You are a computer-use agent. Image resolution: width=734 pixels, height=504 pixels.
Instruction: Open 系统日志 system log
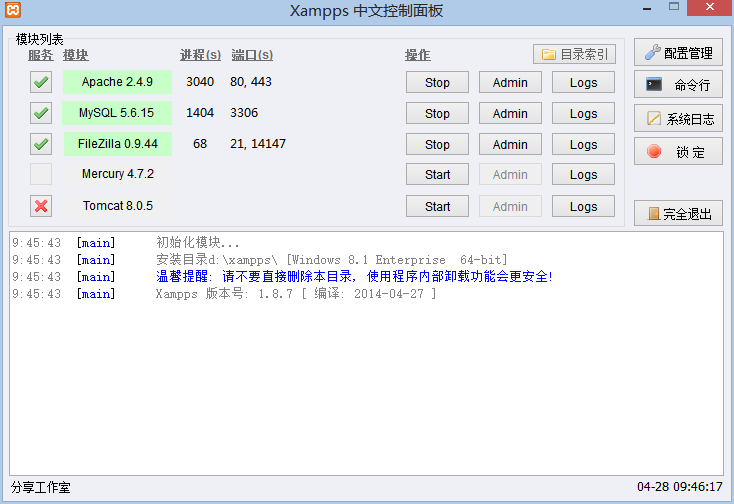click(x=678, y=119)
